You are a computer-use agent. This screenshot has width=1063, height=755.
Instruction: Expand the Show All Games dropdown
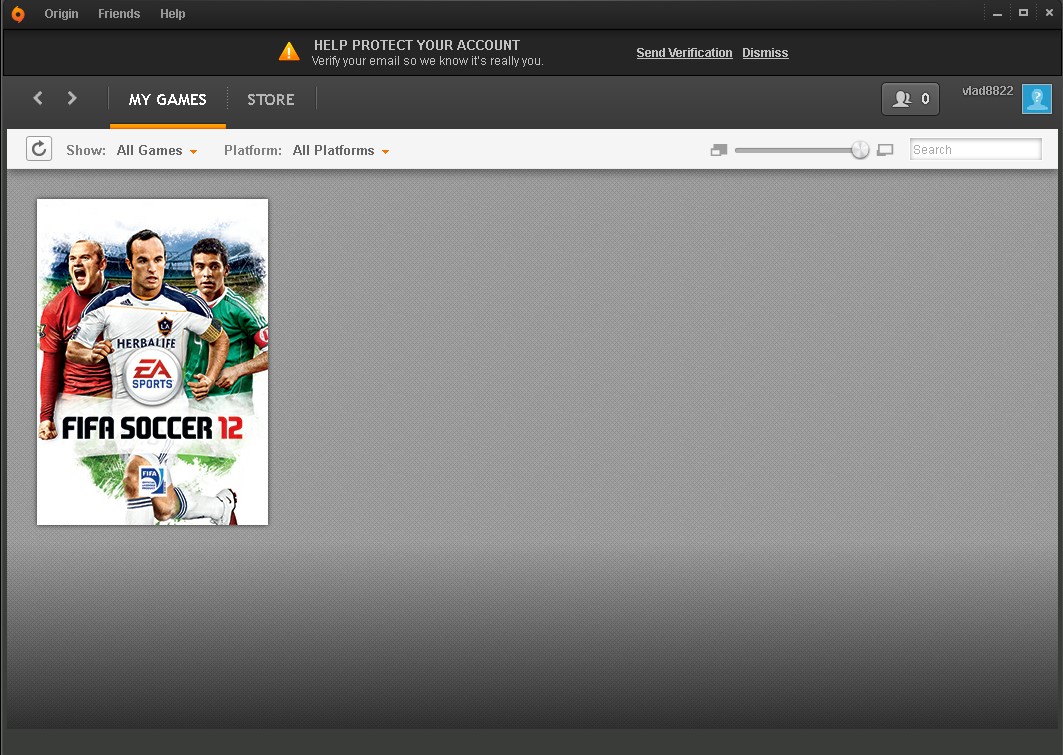click(157, 150)
